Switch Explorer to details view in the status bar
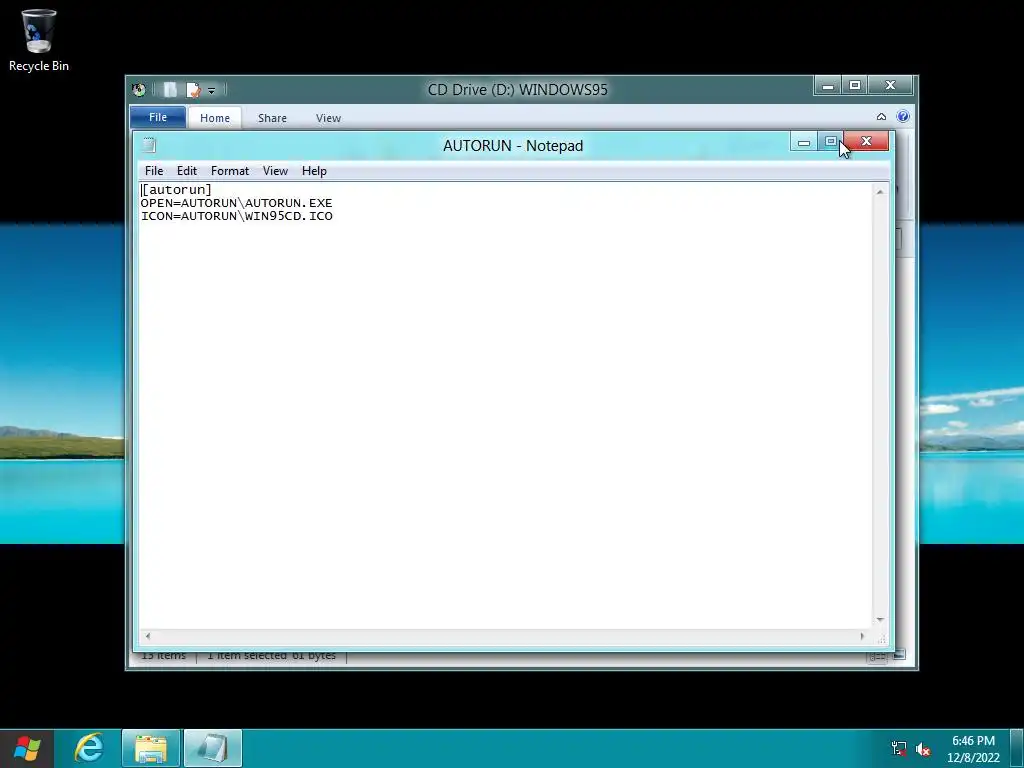The width and height of the screenshot is (1024, 768). [x=876, y=656]
